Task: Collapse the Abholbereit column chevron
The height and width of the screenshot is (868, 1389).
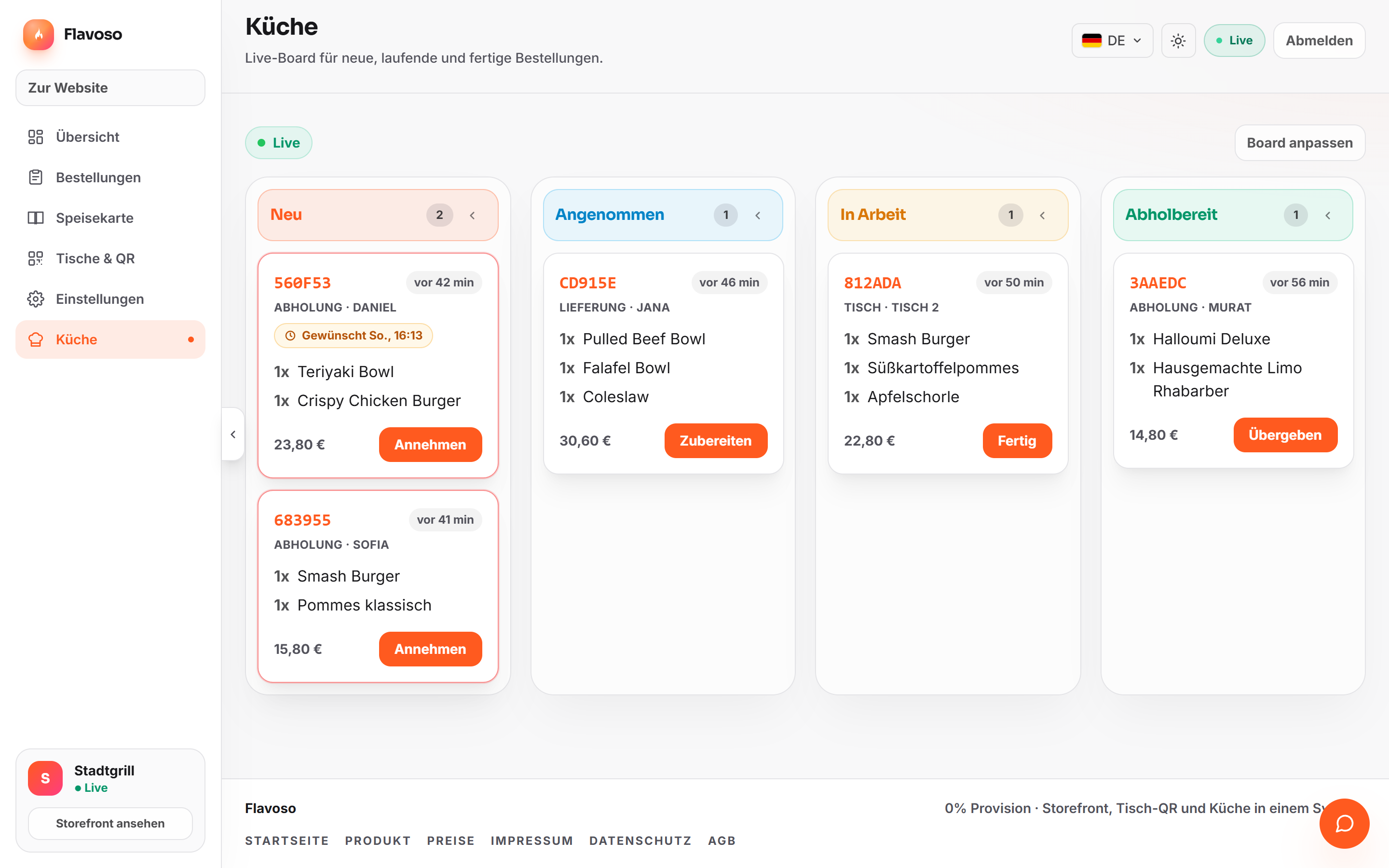Action: click(x=1328, y=215)
